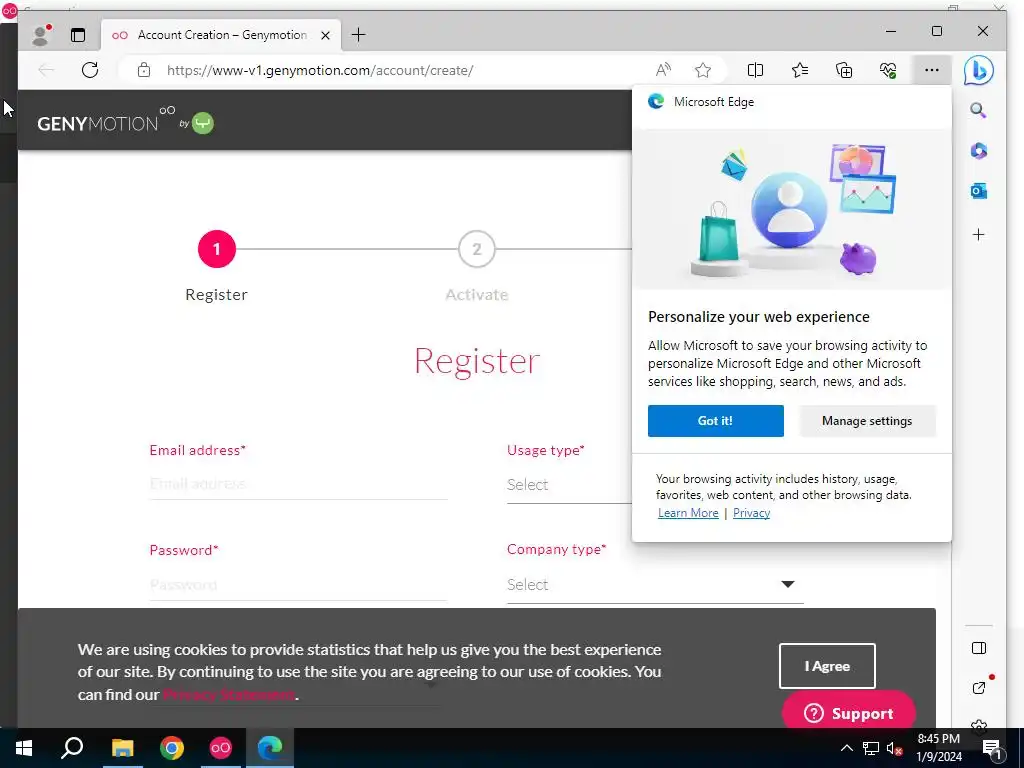Open the taskbar clock and date
Image resolution: width=1024 pixels, height=768 pixels.
tap(938, 748)
